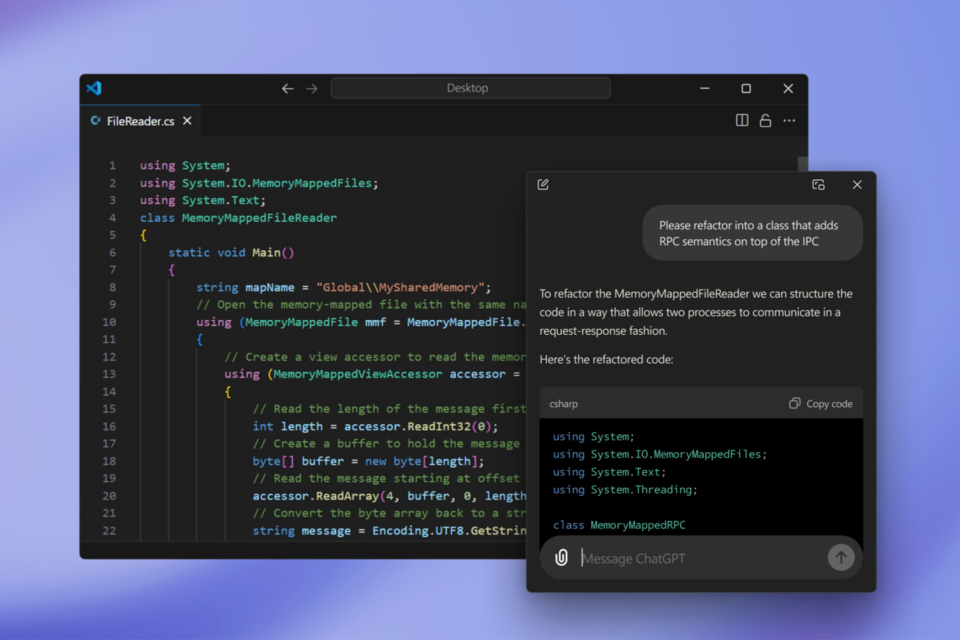Split the editor with the layout icon
960x640 pixels.
[742, 120]
